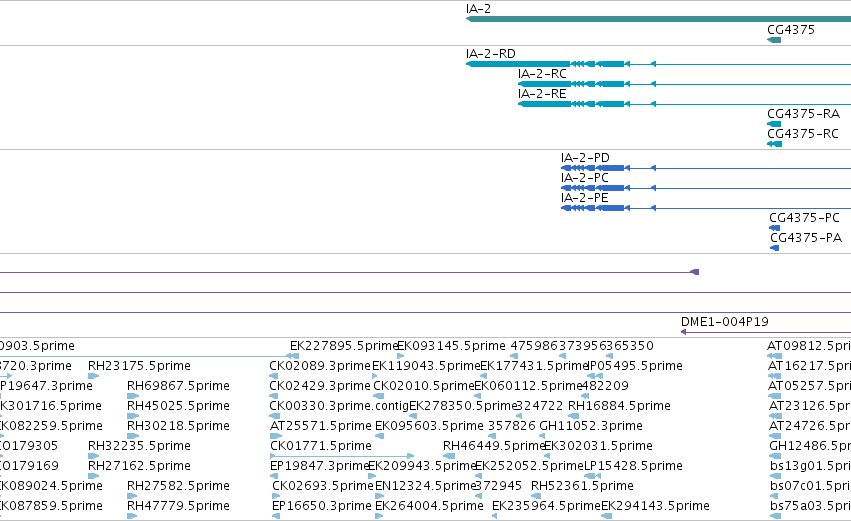
Task: Select the IA-2-RC transcript label
Action: pyautogui.click(x=542, y=74)
